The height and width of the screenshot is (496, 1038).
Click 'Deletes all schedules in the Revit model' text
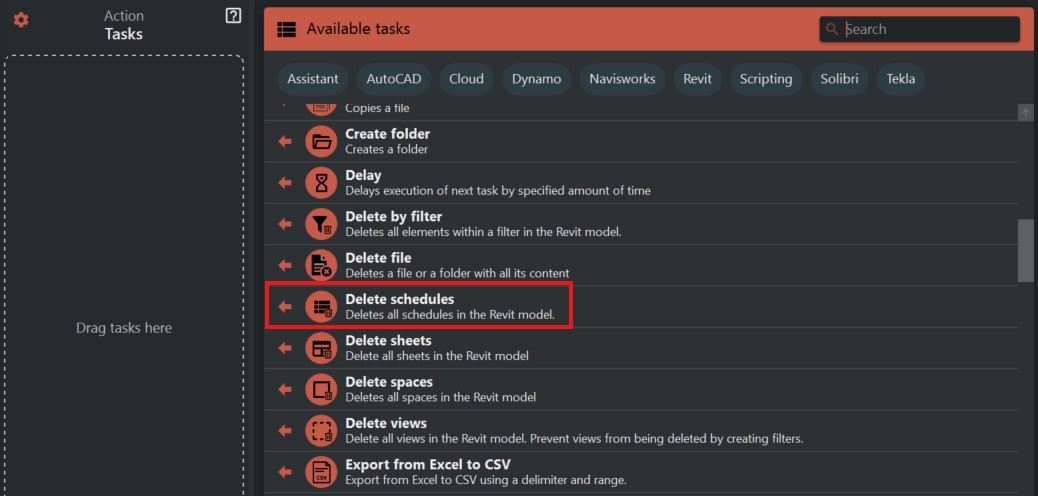pyautogui.click(x=450, y=315)
